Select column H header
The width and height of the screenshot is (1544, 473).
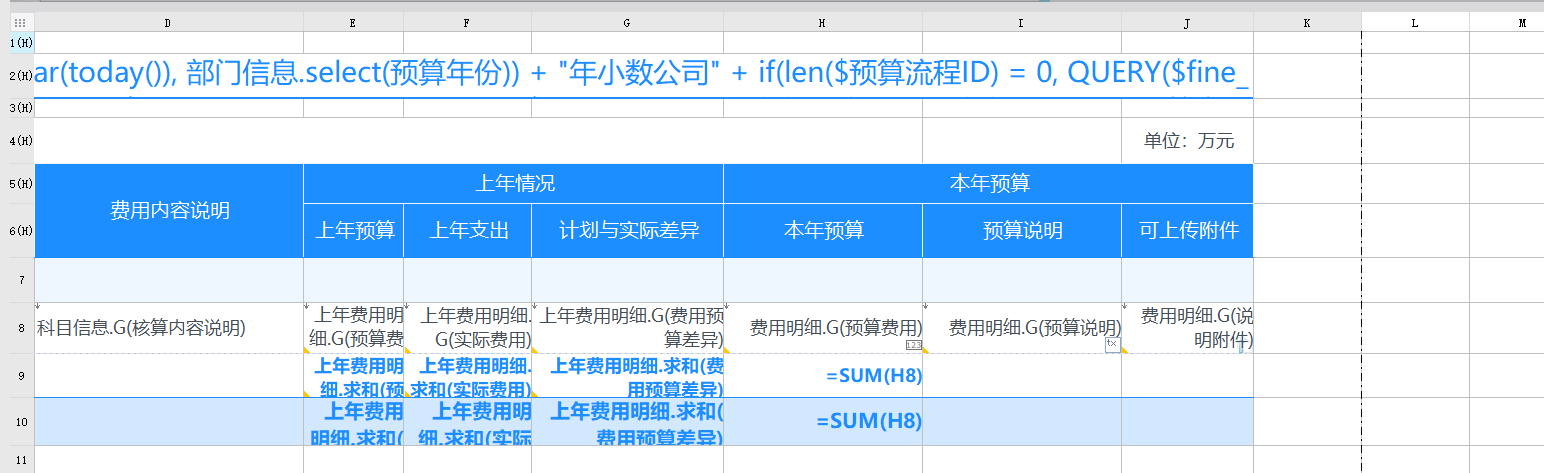823,22
